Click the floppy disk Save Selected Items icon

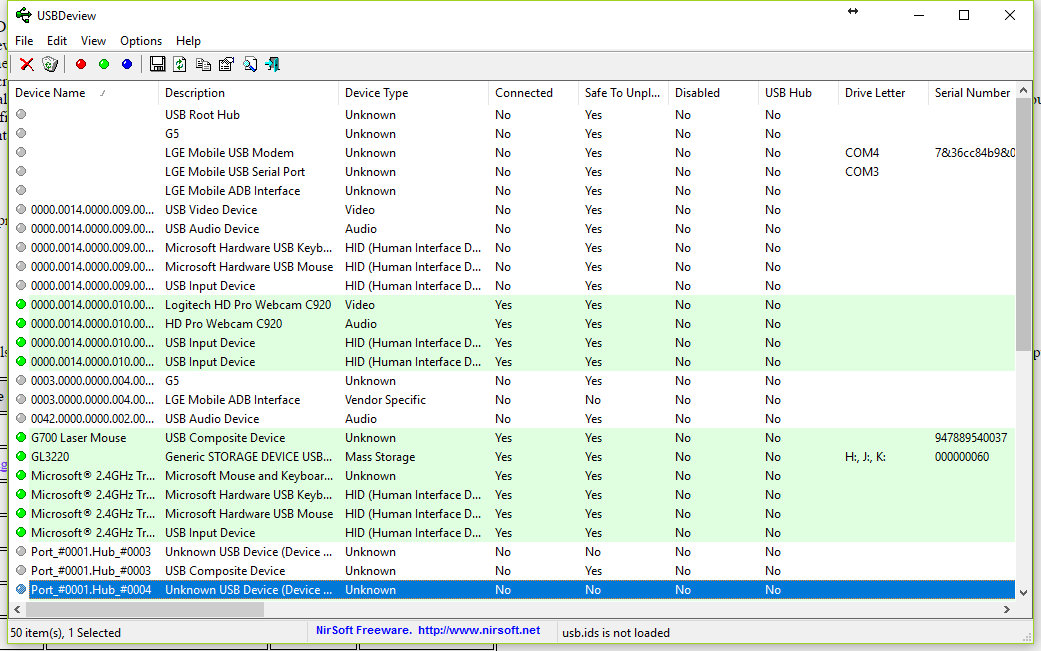[x=157, y=64]
